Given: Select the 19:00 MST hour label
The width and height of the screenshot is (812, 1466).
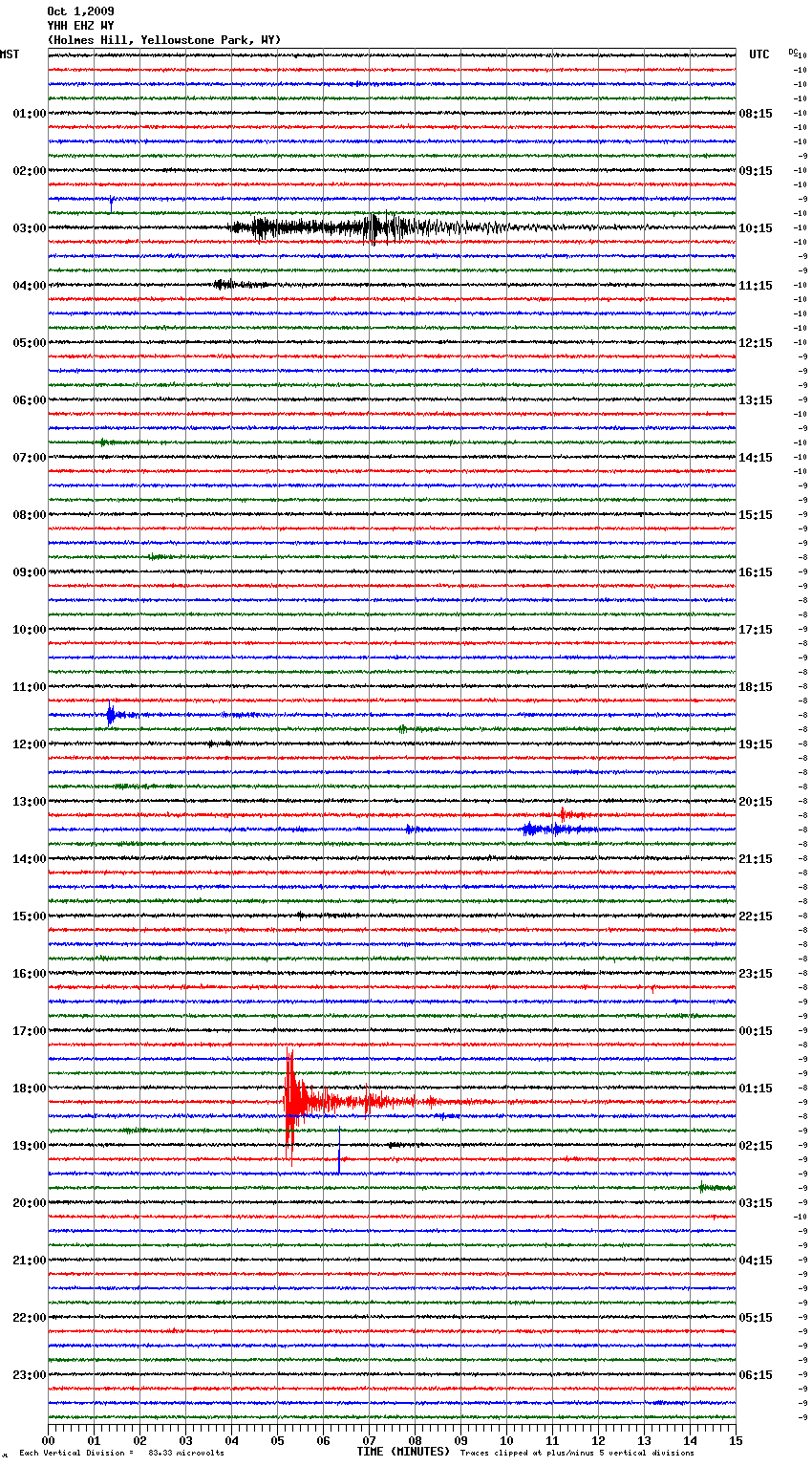Looking at the screenshot, I should click(x=30, y=1146).
